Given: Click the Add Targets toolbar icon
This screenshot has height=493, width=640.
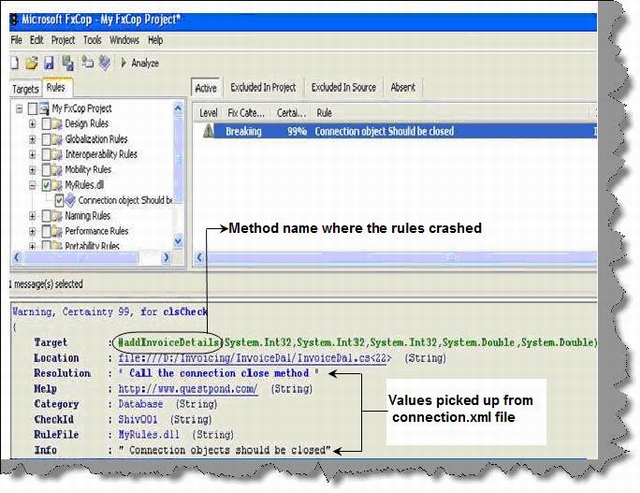Looking at the screenshot, I should pyautogui.click(x=87, y=62).
